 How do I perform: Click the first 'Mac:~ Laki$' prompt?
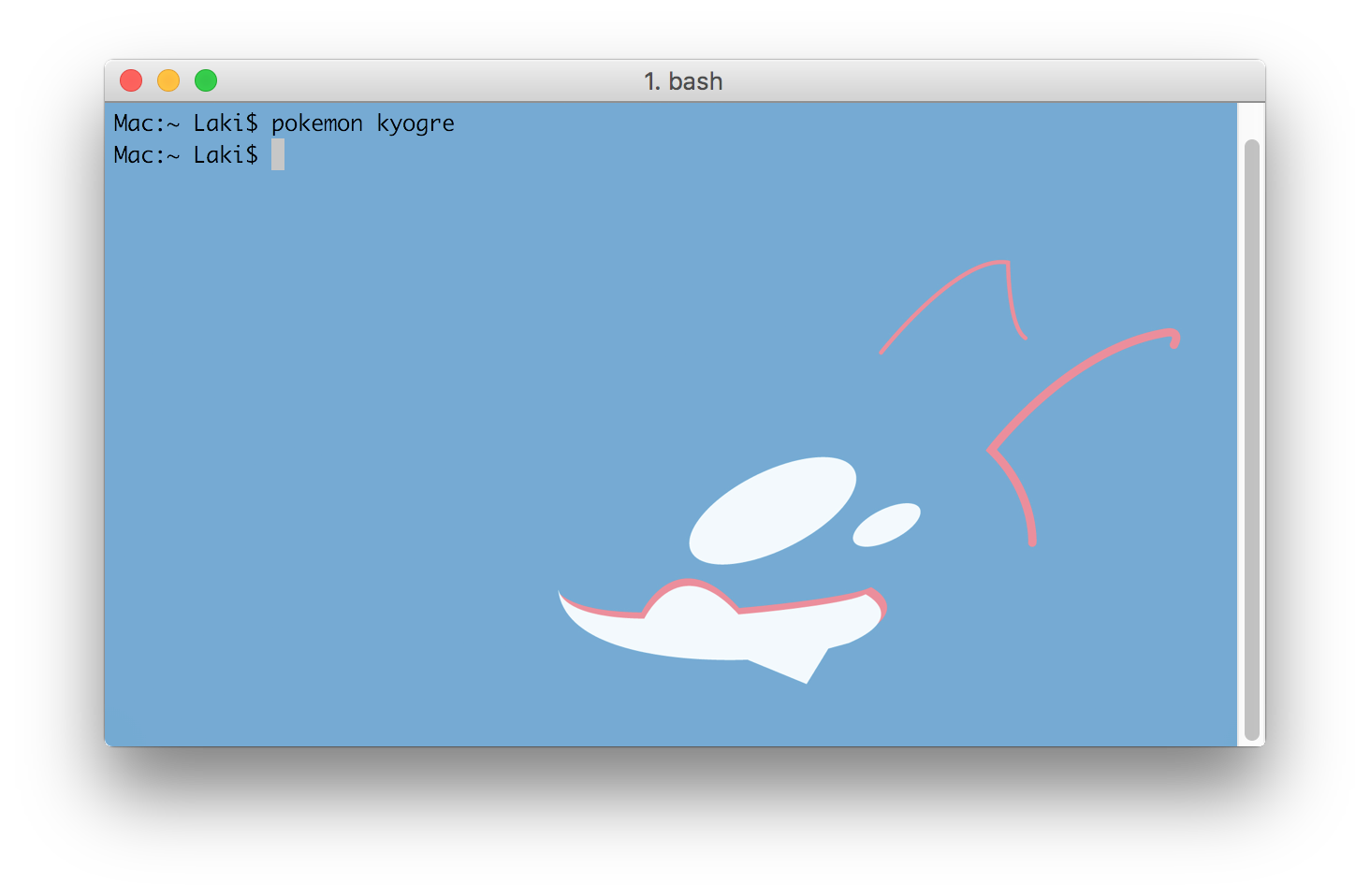coord(185,123)
